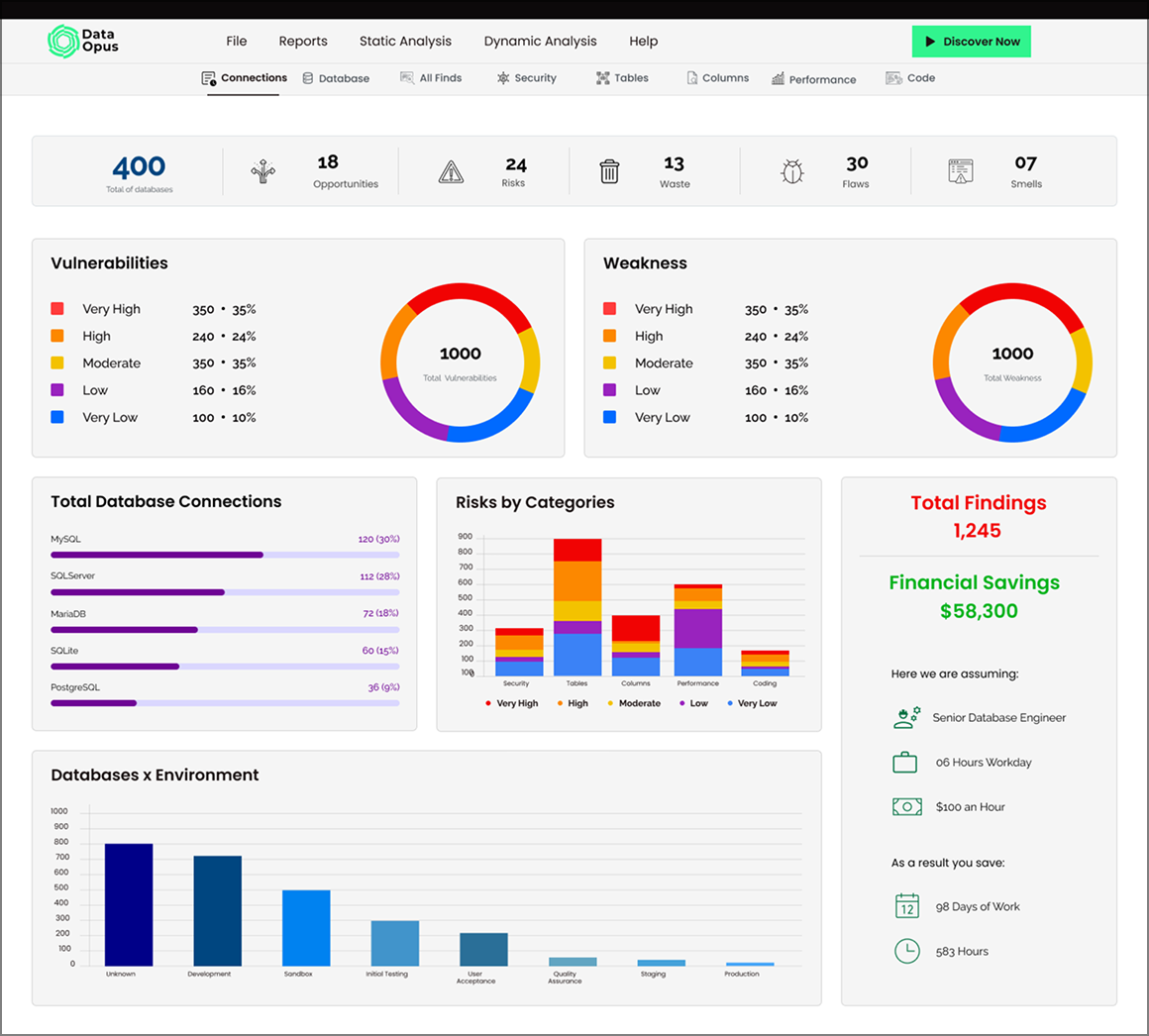
Task: Click the Performance bar in Risks by Categories
Action: [x=697, y=630]
